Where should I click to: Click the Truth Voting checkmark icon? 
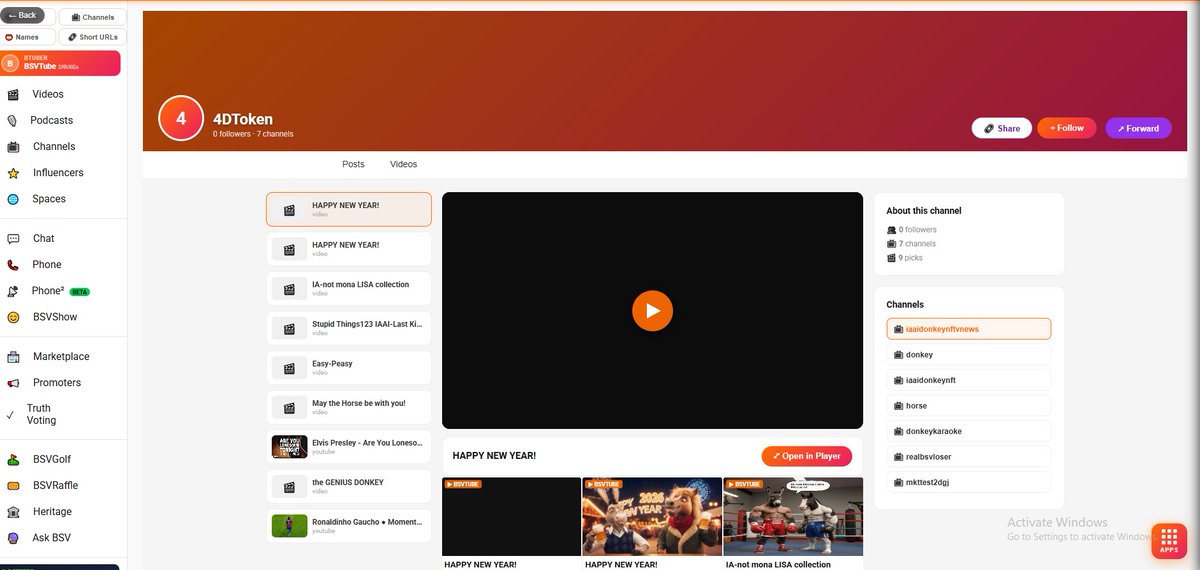tap(10, 414)
